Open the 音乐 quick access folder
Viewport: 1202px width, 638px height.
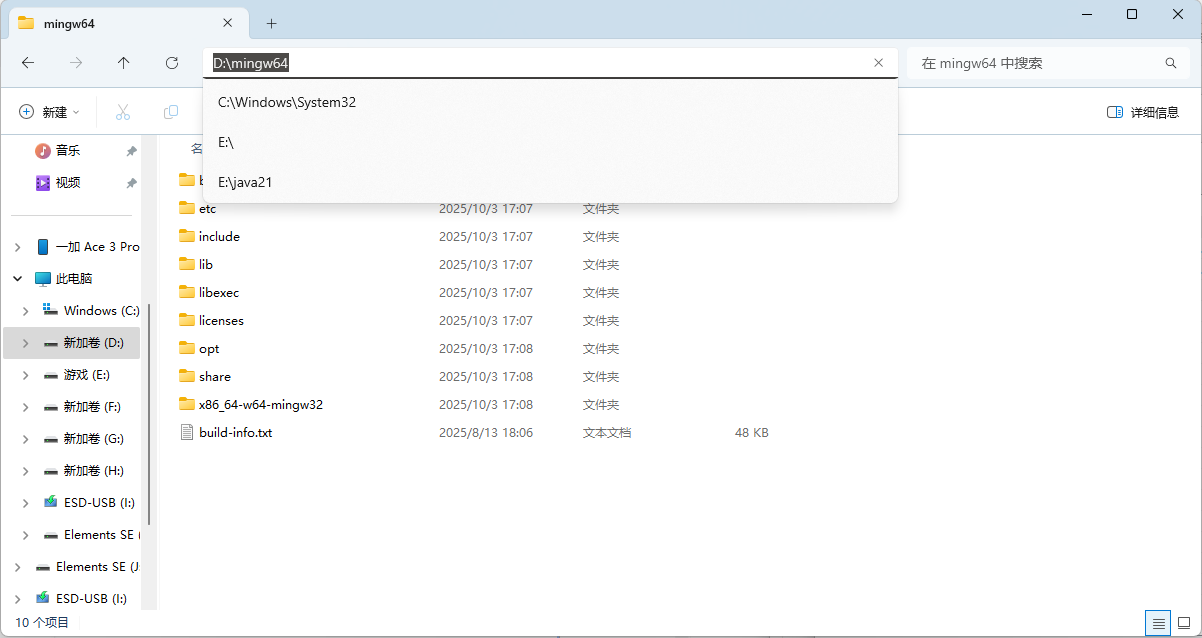coord(67,151)
